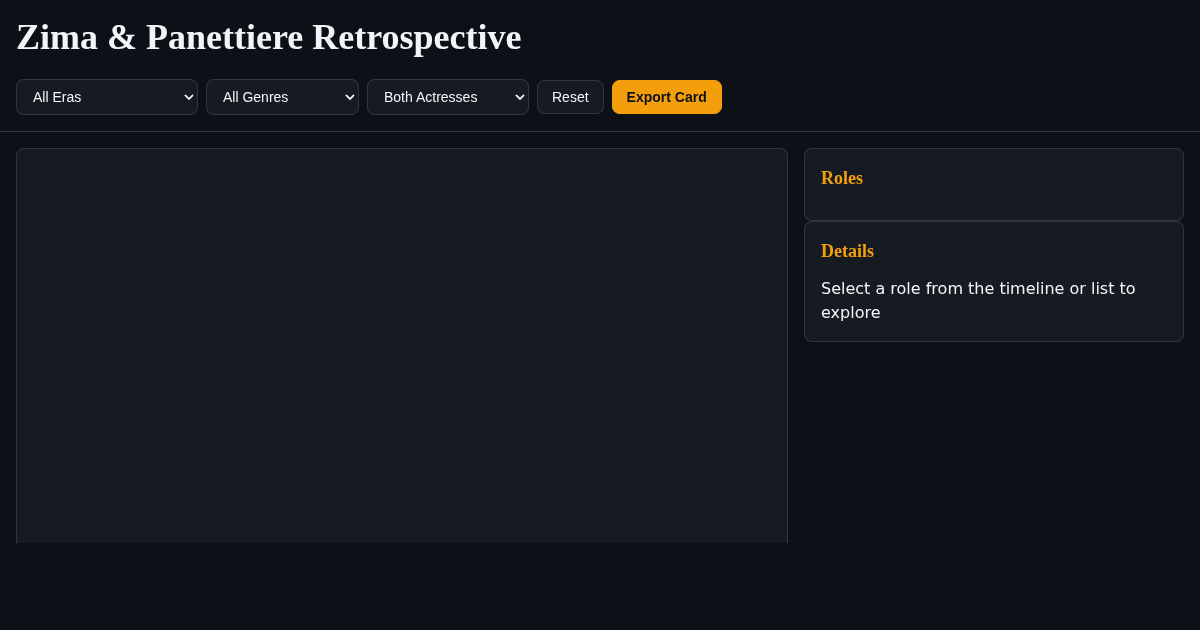Click the Reset button
The height and width of the screenshot is (630, 1200).
tap(570, 97)
